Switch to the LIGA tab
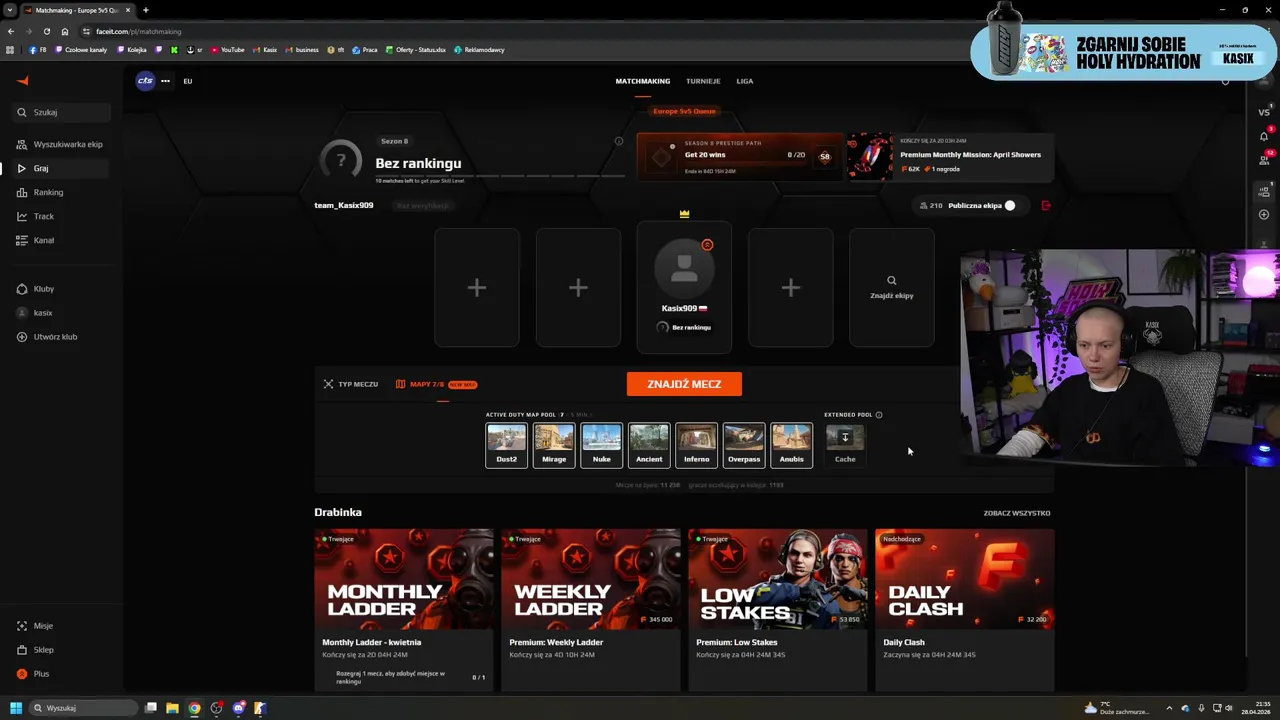1280x720 pixels. (745, 81)
